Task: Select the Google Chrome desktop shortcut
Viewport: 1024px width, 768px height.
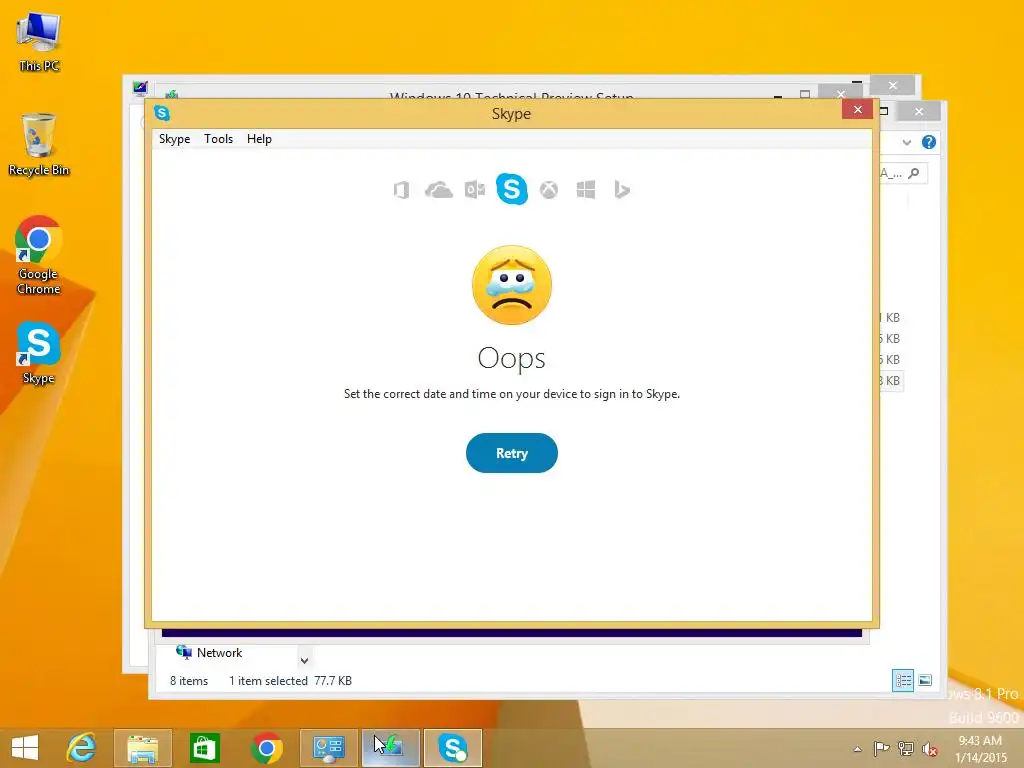Action: click(39, 255)
